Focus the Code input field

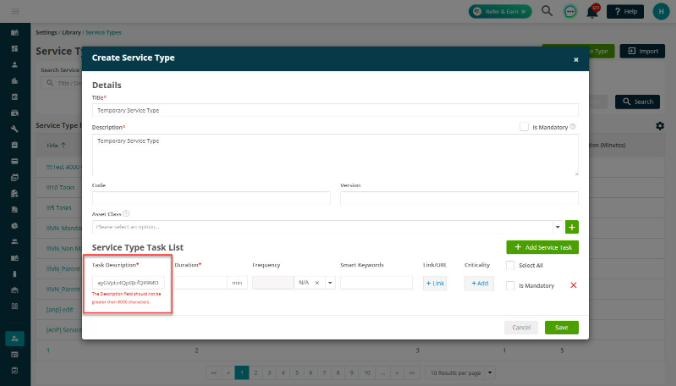click(211, 198)
